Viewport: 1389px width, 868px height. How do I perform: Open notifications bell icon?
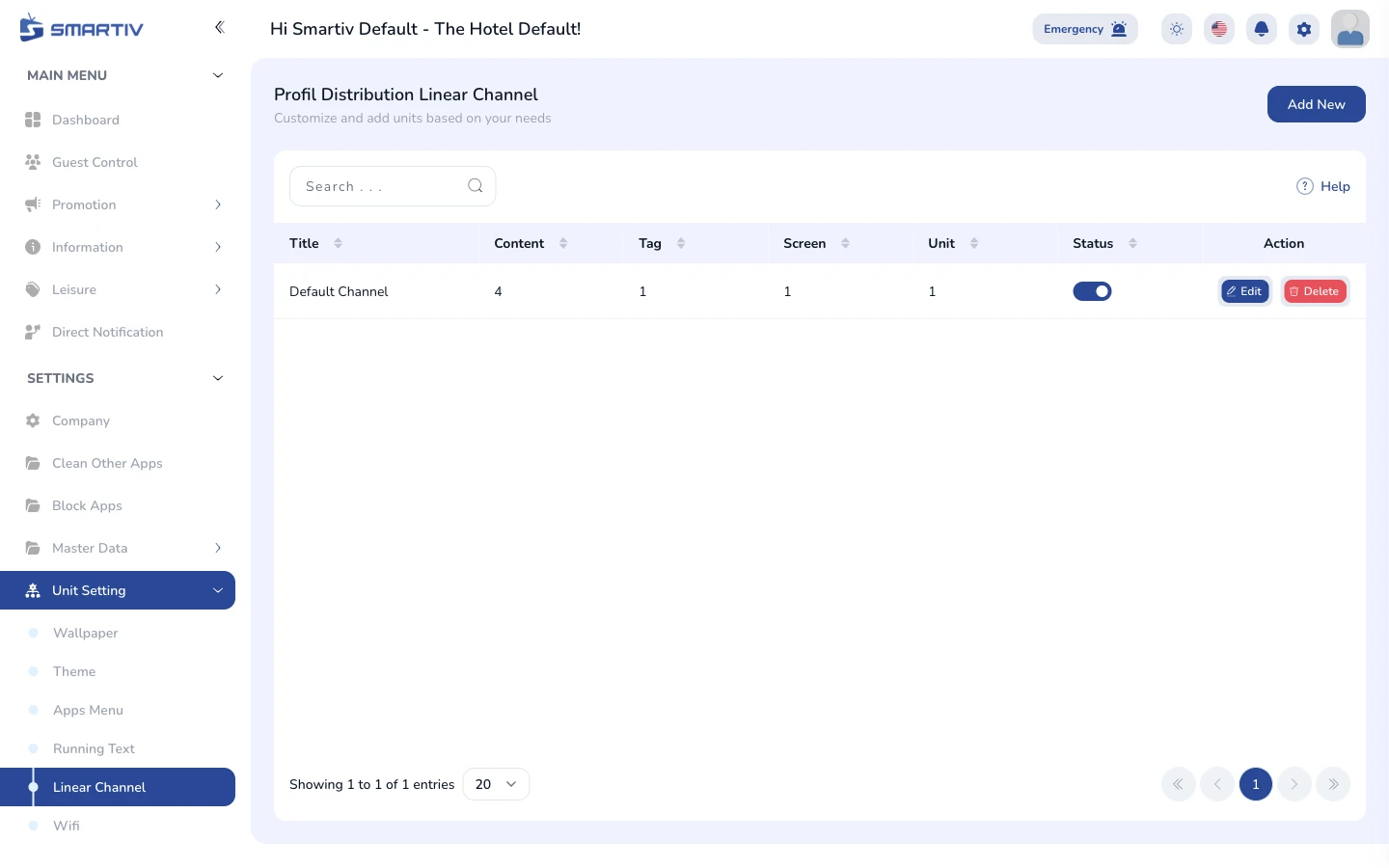(1262, 29)
